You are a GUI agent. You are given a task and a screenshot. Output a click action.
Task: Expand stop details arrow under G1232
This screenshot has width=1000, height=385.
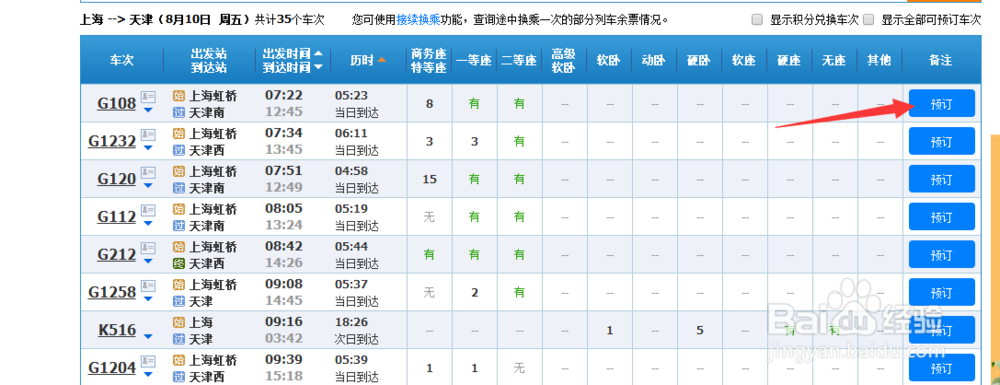tap(148, 148)
